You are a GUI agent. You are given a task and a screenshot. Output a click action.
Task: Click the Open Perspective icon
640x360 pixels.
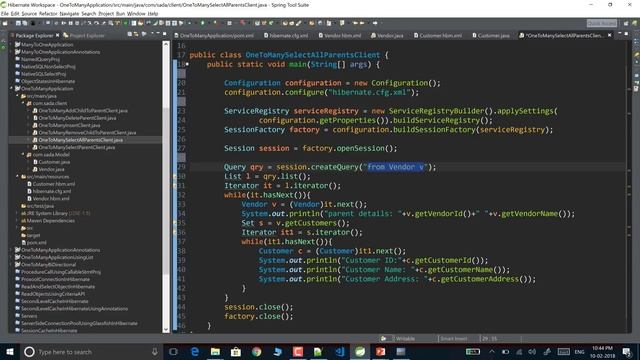click(626, 23)
